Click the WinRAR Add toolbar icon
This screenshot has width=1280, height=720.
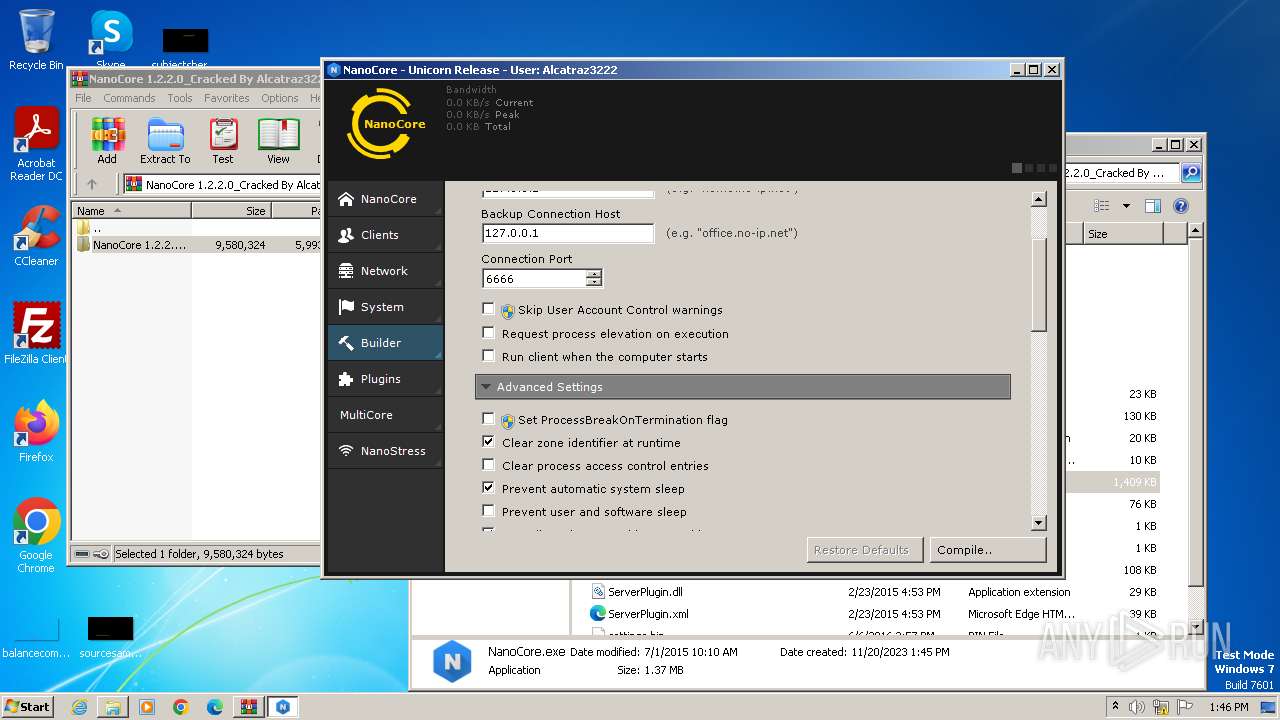tap(107, 141)
